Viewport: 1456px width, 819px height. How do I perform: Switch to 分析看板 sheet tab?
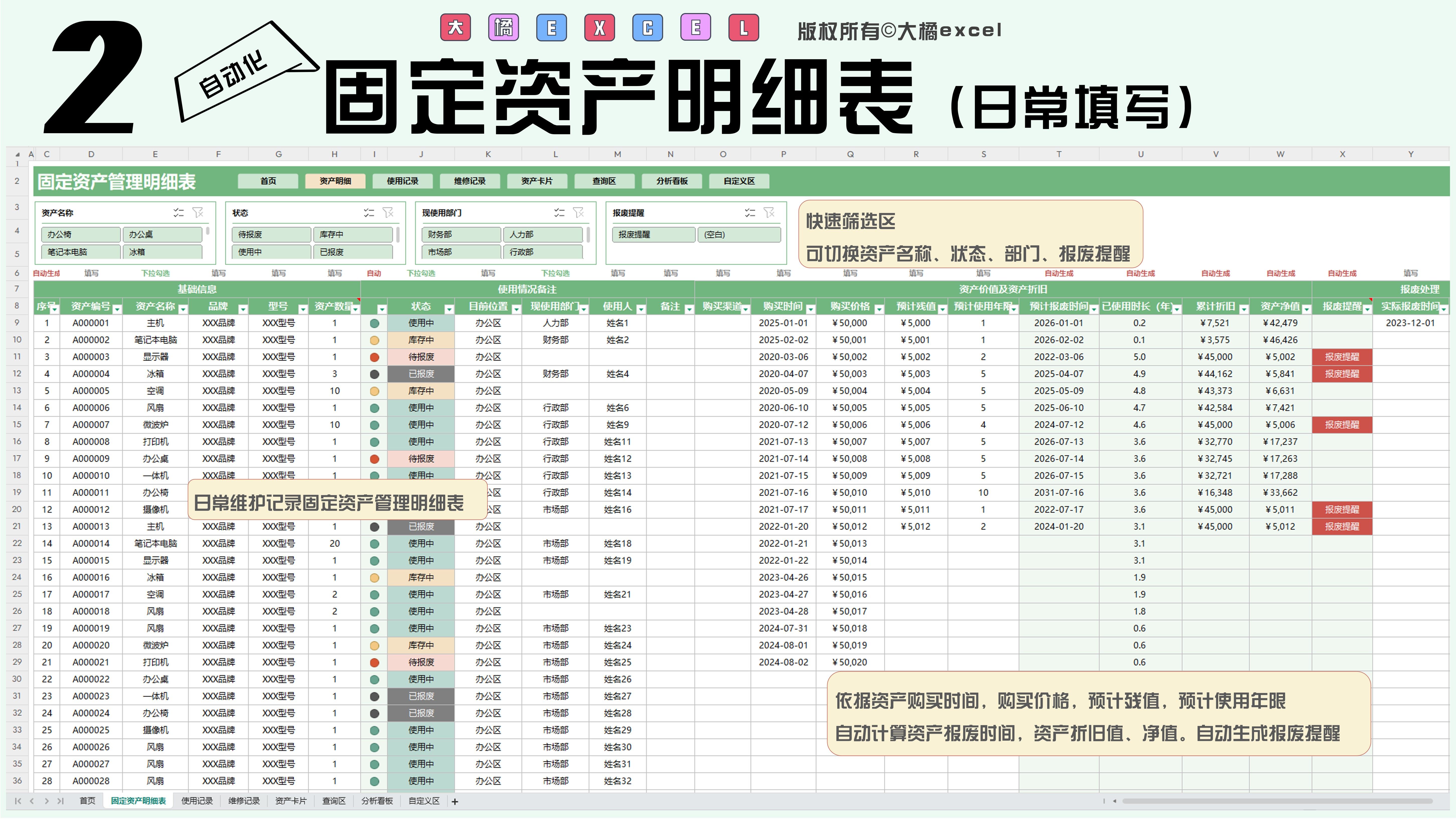click(x=376, y=801)
